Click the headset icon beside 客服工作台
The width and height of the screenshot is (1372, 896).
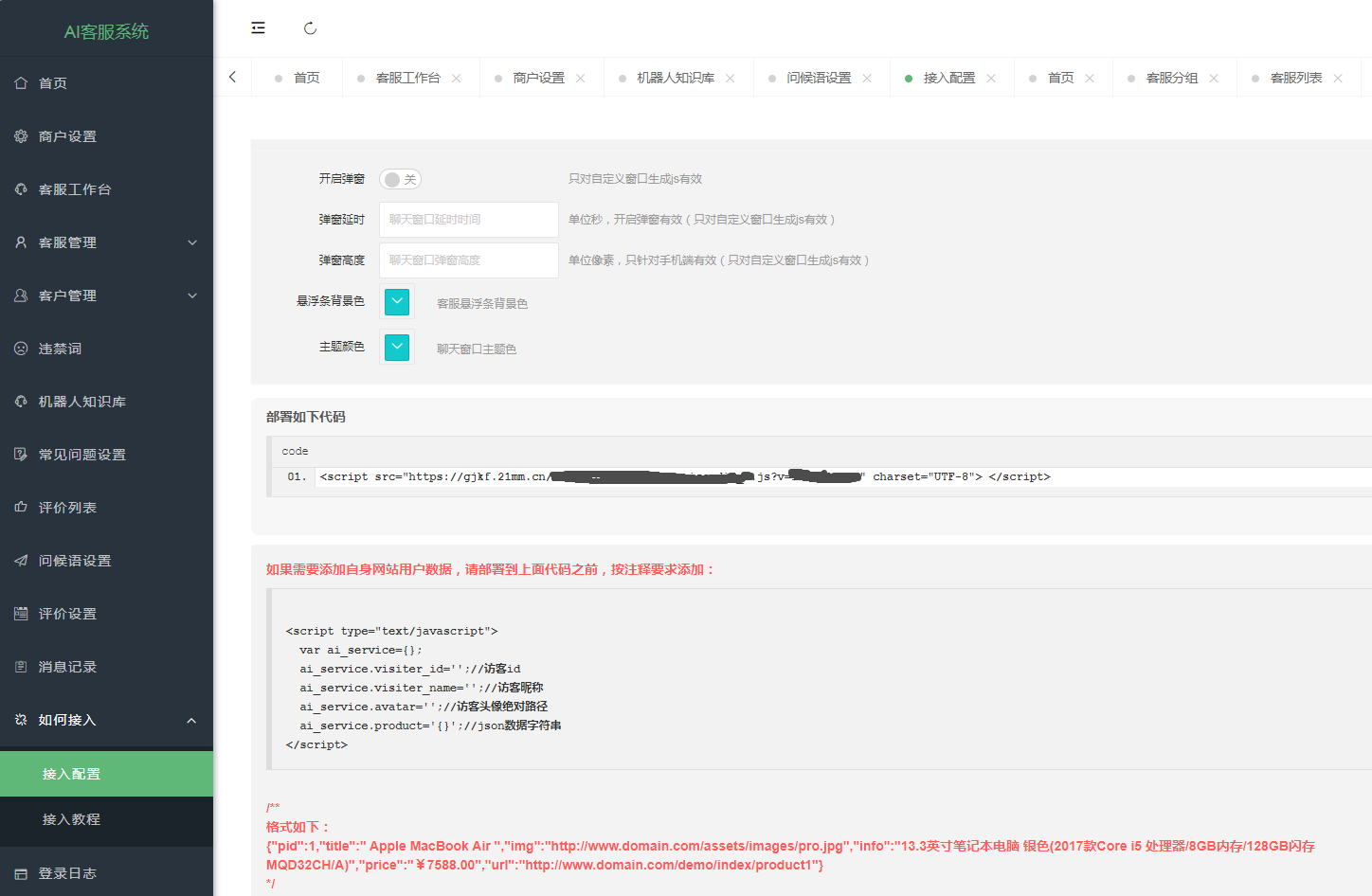(x=21, y=189)
